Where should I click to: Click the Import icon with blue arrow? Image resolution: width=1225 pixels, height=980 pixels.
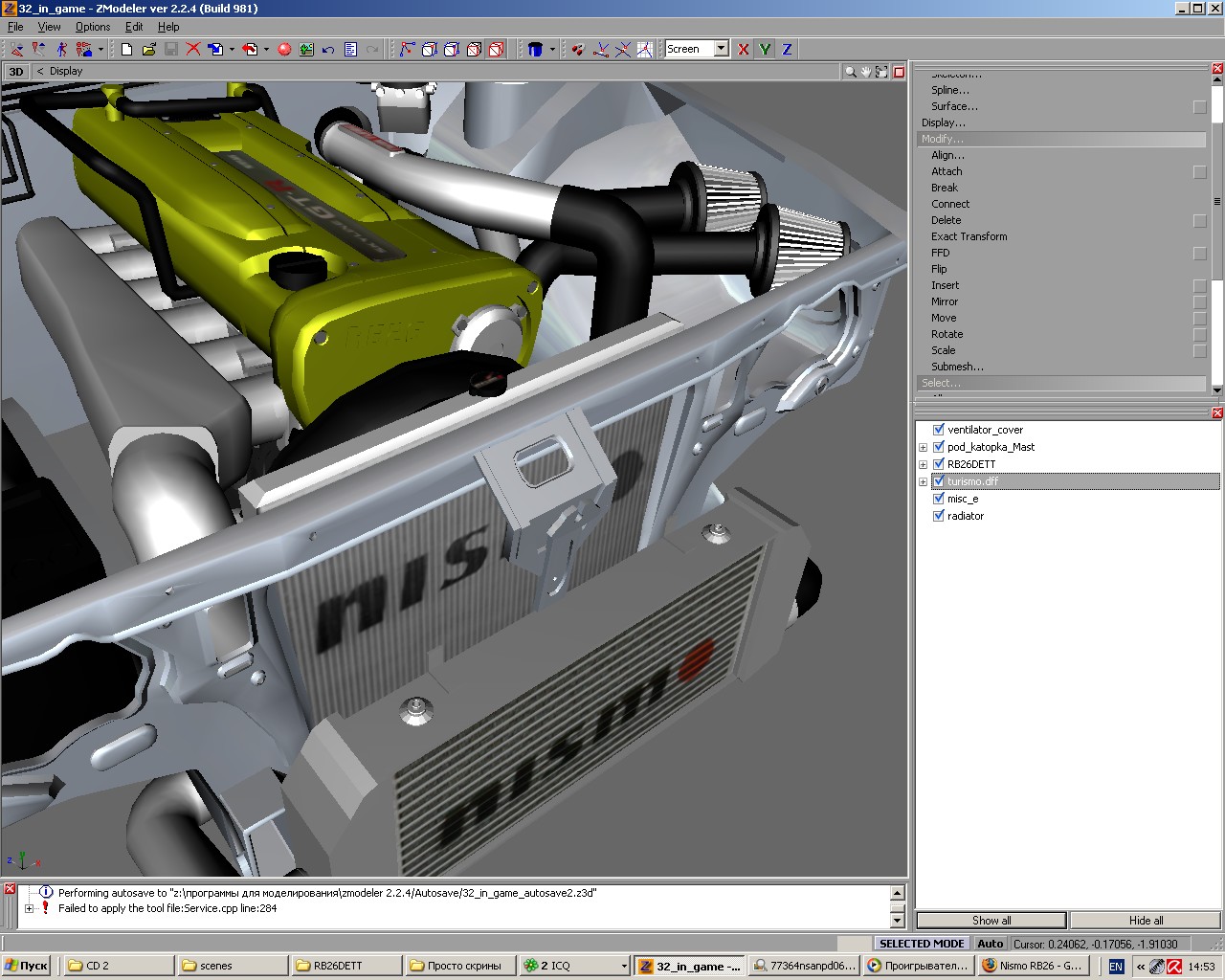click(x=215, y=49)
